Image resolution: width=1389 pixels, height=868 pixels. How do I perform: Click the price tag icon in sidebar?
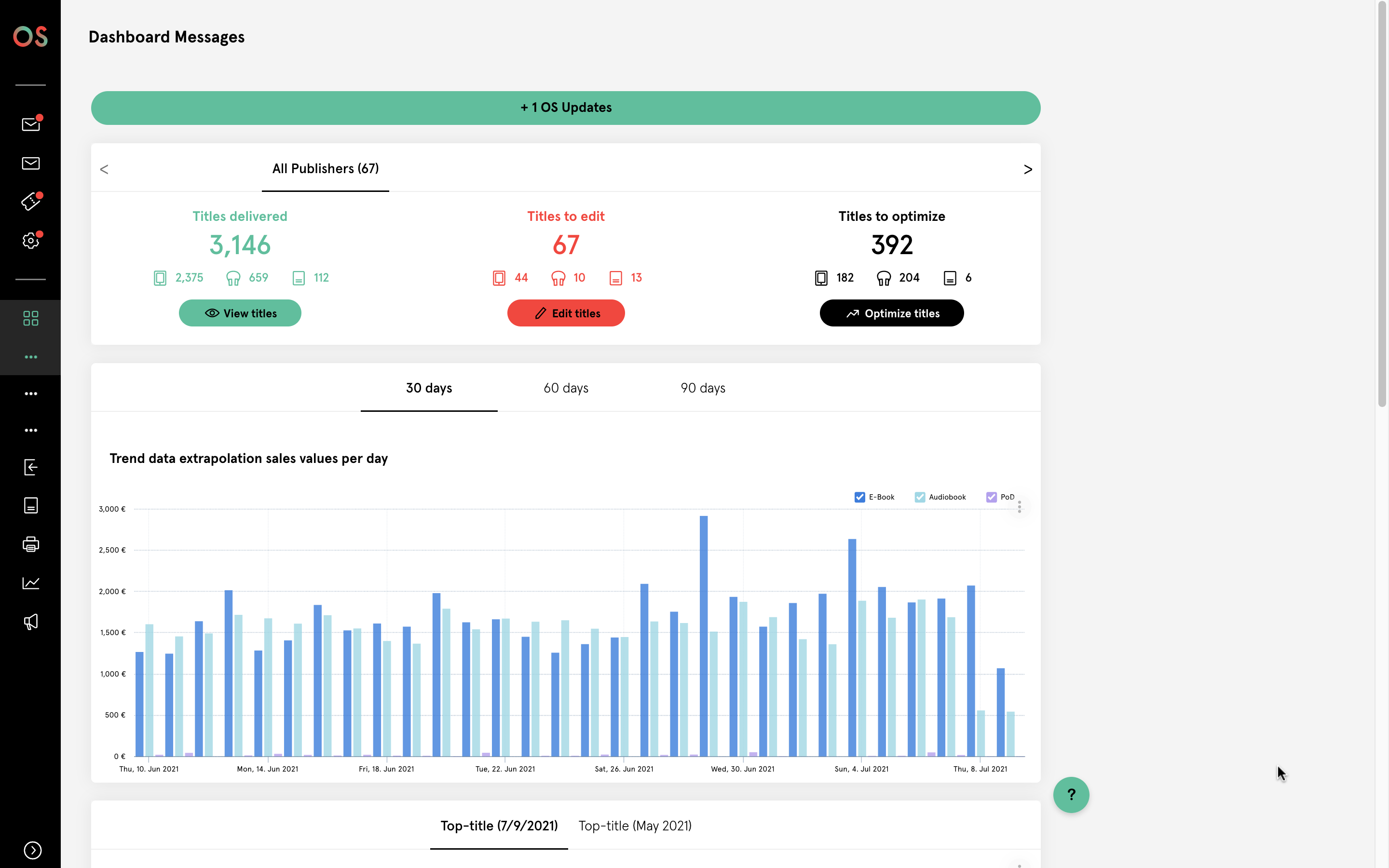coord(31,202)
